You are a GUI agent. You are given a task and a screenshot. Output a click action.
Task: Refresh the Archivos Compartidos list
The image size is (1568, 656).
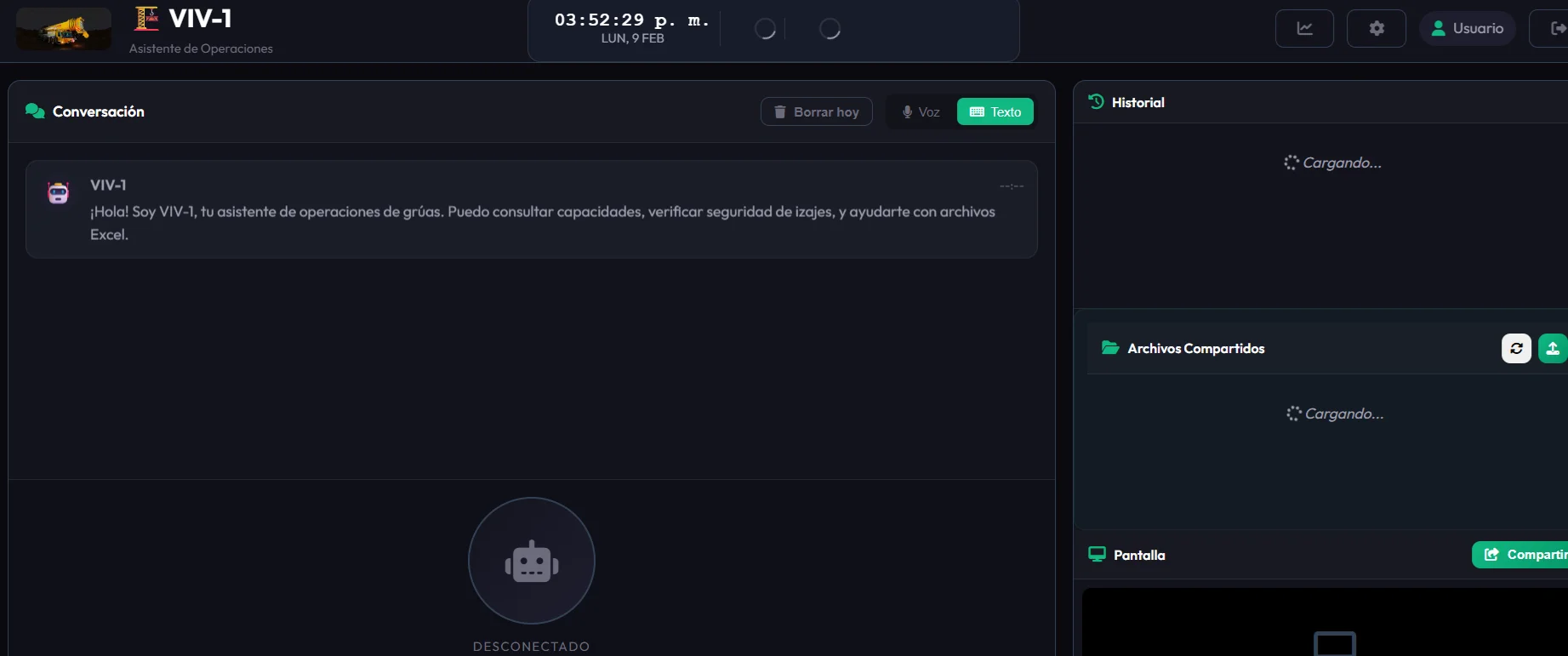[x=1516, y=348]
